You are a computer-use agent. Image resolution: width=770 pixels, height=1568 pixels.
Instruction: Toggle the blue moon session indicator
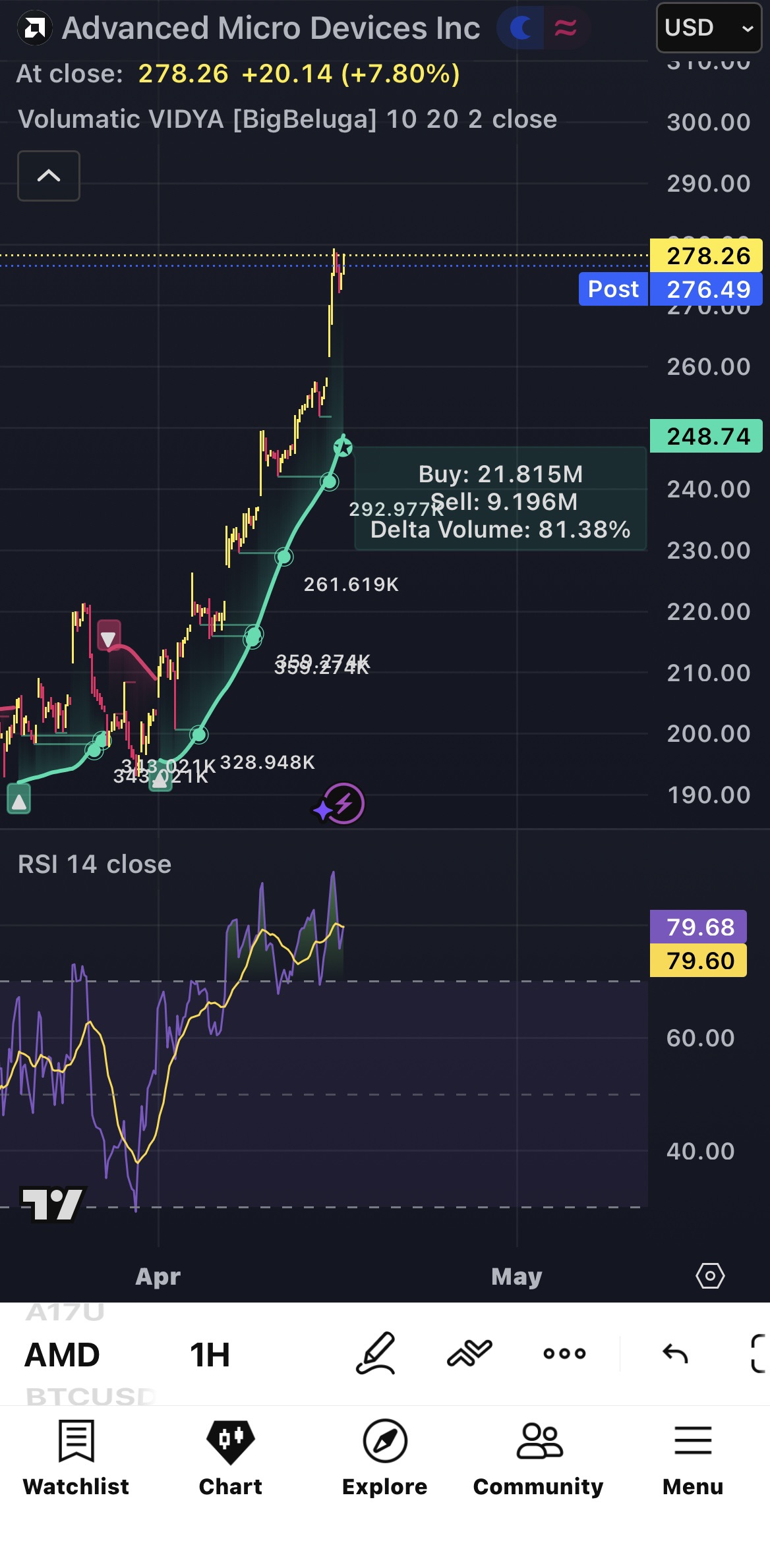coord(521,28)
